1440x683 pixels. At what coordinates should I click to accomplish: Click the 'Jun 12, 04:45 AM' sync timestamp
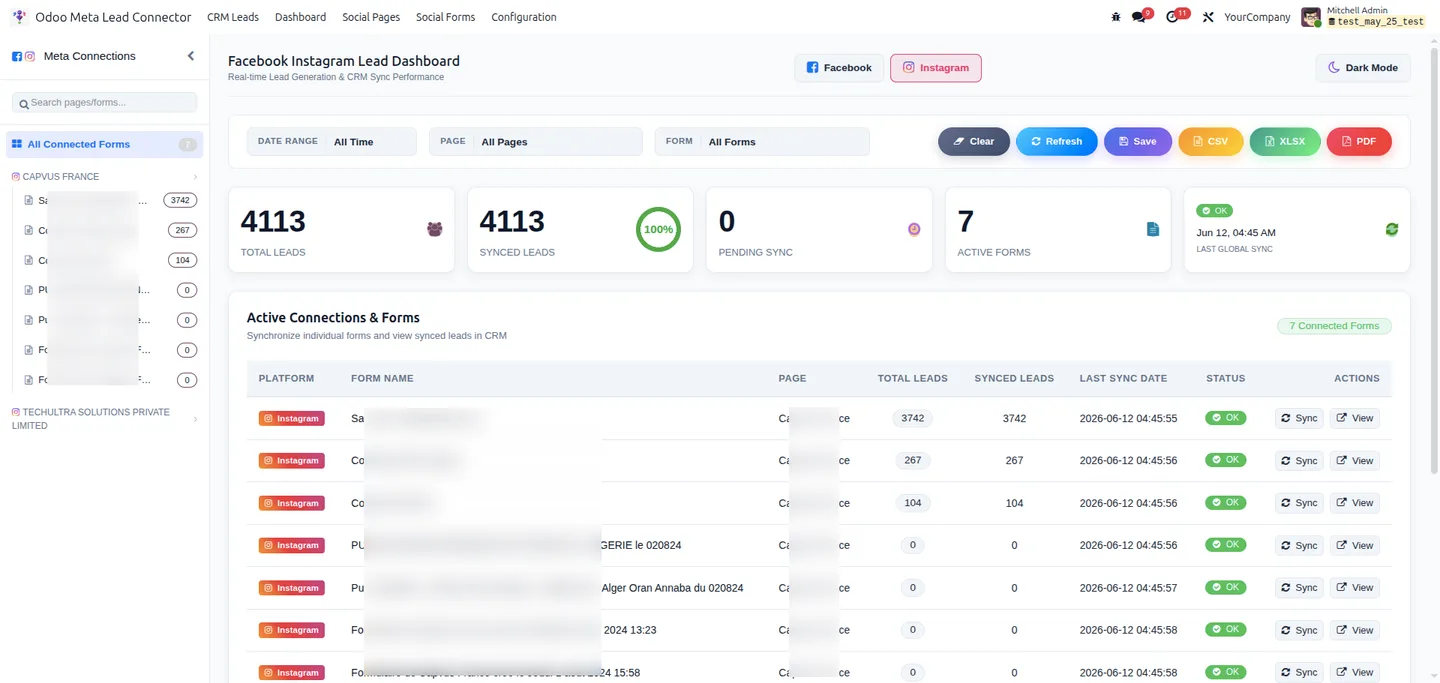(1236, 233)
